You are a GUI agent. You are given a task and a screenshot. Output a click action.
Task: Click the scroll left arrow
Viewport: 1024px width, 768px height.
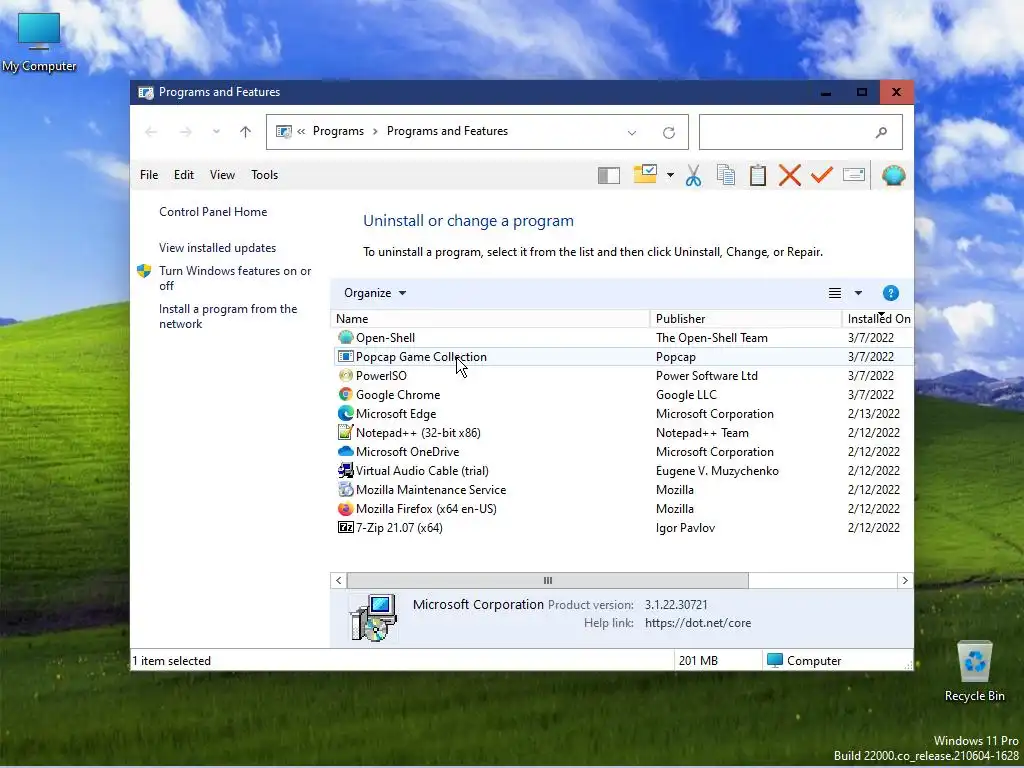[x=338, y=581]
